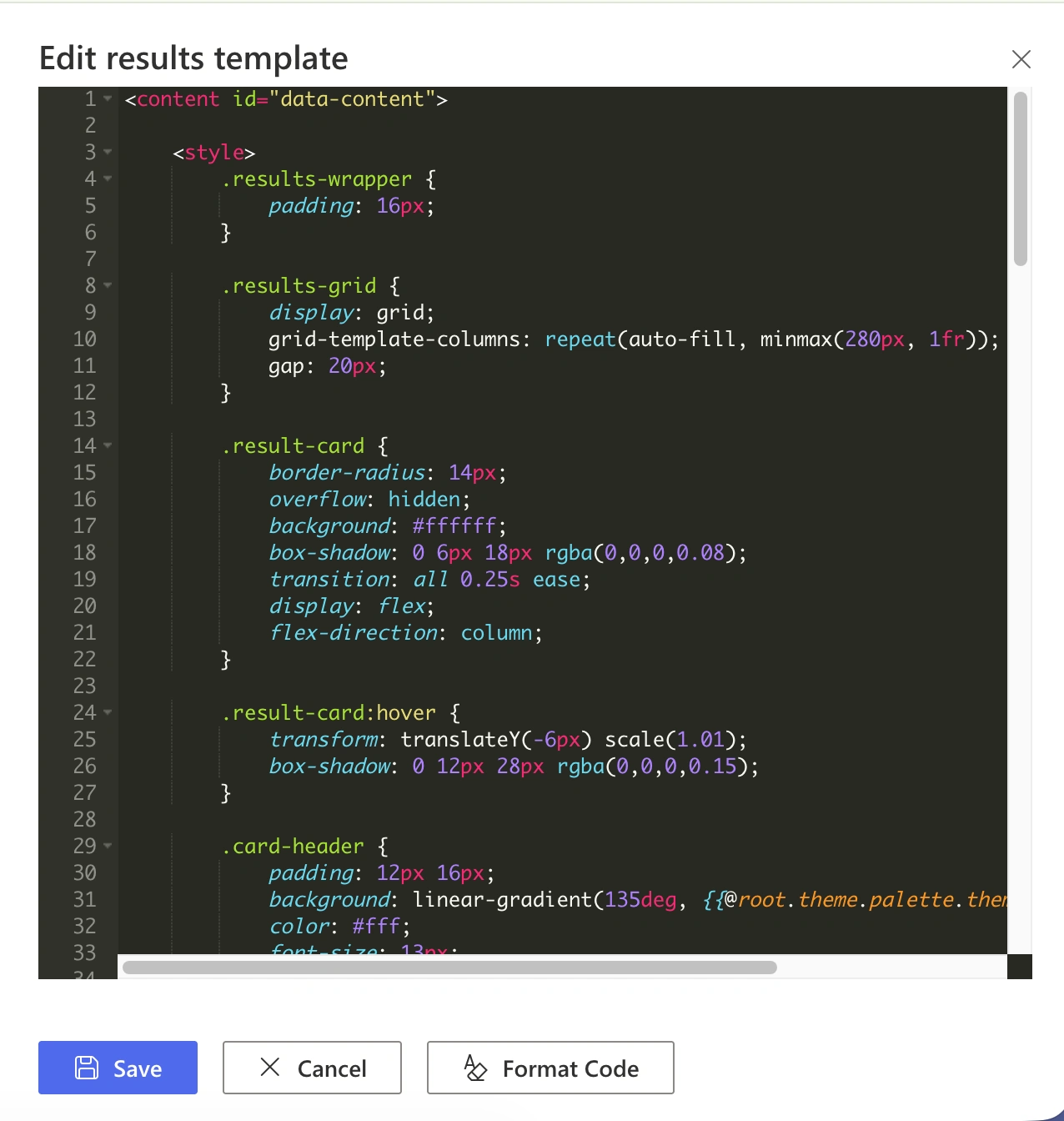The image size is (1064, 1121).
Task: Click the save disk icon inside Save button
Action: 87,1068
